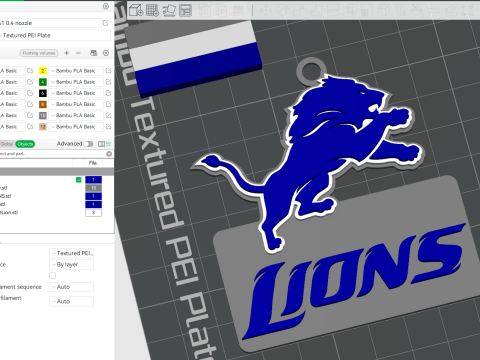Viewport: 480px width, 360px height.
Task: Open printer settings gear at panel top
Action: click(106, 6)
